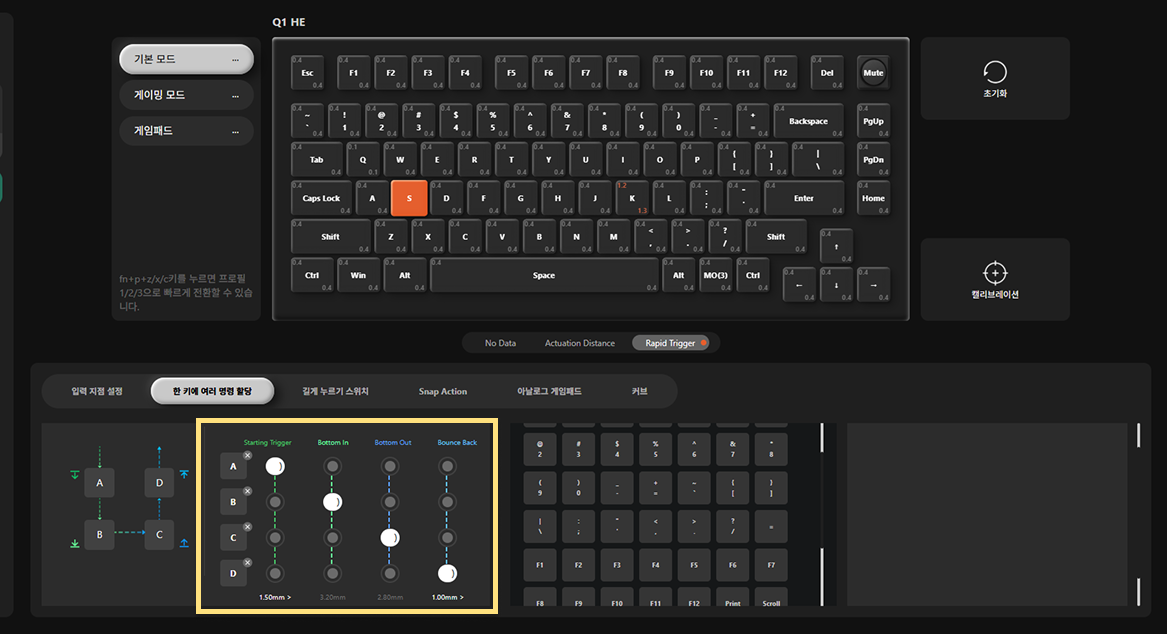Screen dimensions: 1167x640
Task: Remove binding A using its X icon
Action: [x=247, y=455]
